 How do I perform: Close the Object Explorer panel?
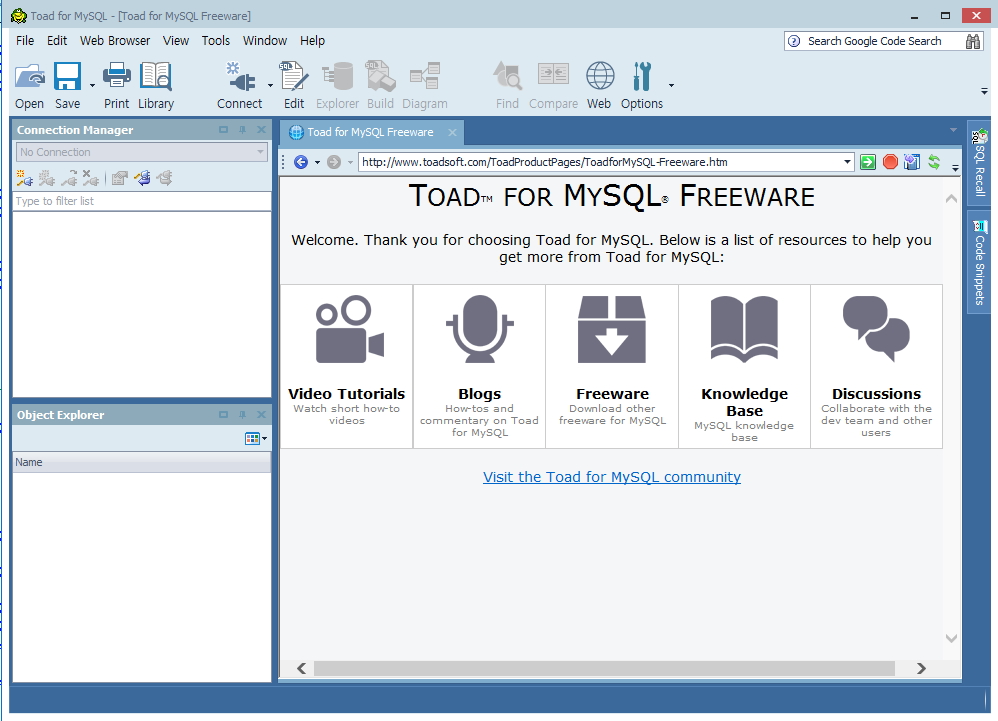point(261,415)
